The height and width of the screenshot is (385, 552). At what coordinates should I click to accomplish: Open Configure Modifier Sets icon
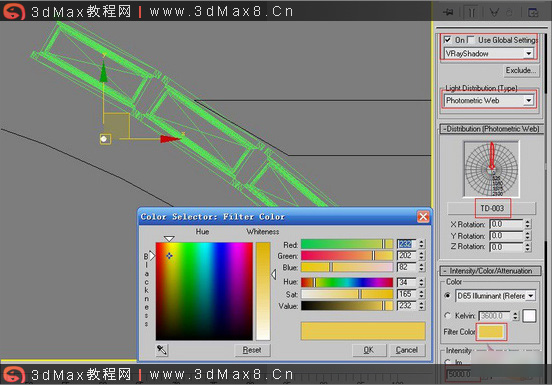pyautogui.click(x=533, y=12)
